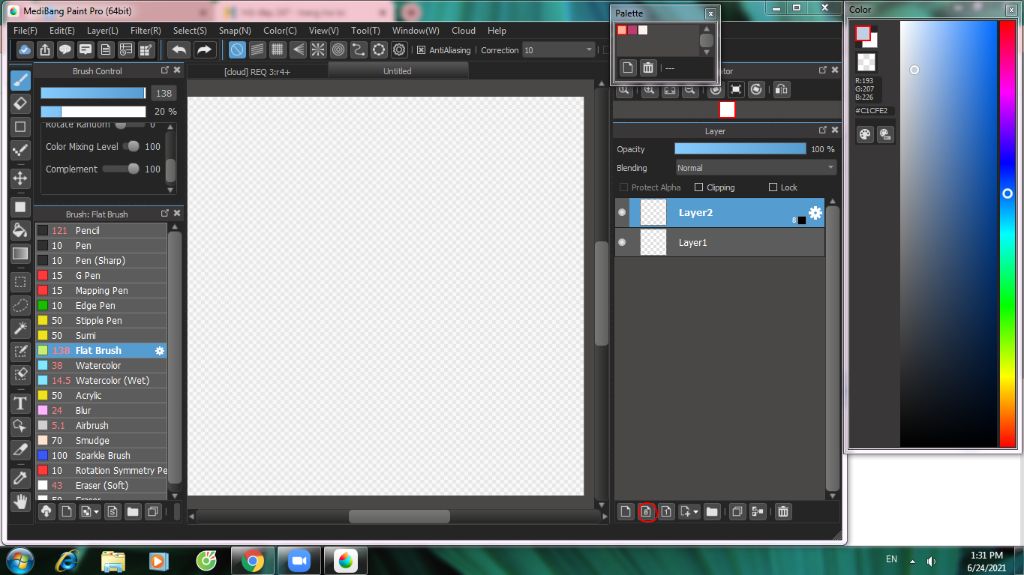Switch to the Untitled canvas tab
The height and width of the screenshot is (575, 1024).
[397, 71]
